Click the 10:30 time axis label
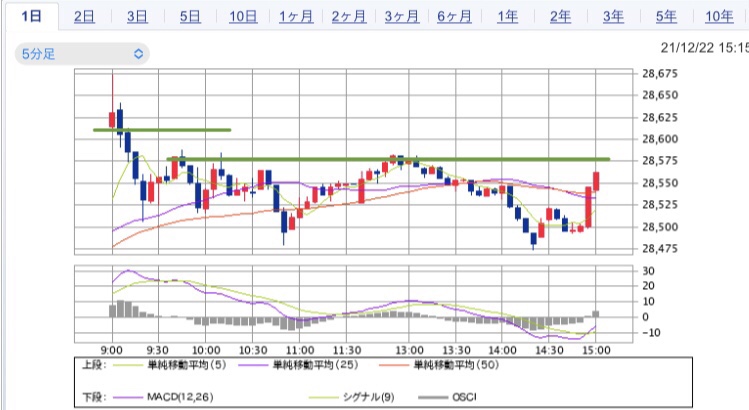Viewport: 749px width, 410px height. coord(253,350)
